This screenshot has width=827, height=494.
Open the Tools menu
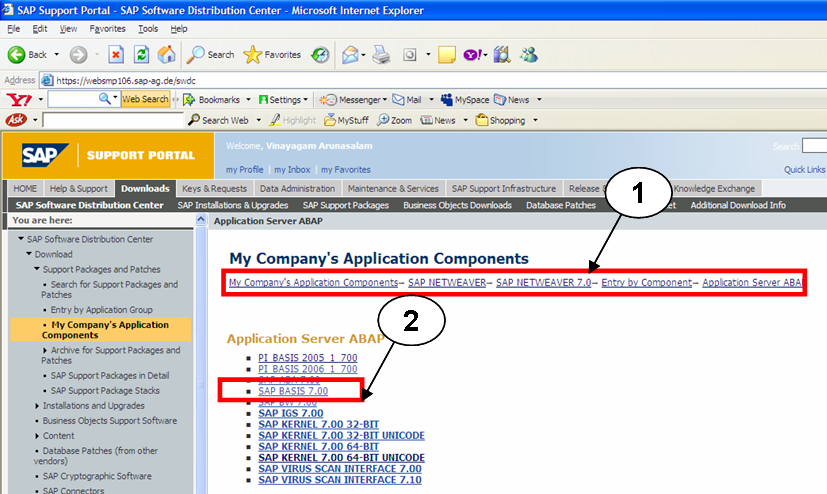tap(148, 28)
